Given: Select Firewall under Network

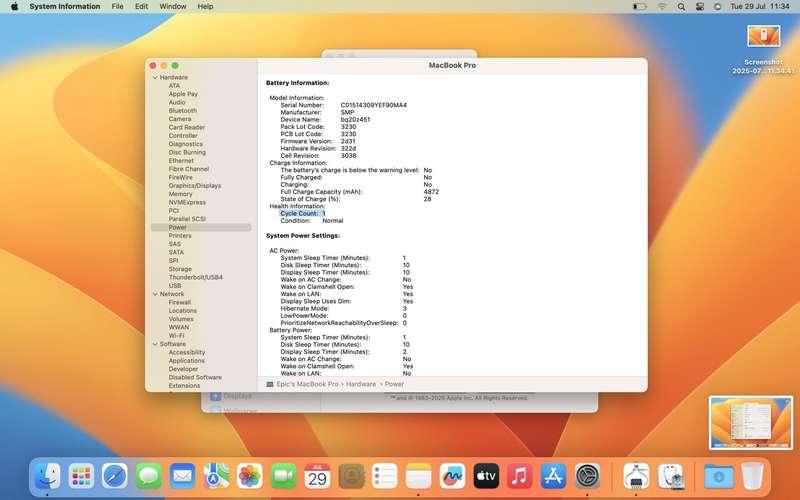Looking at the screenshot, I should (180, 303).
